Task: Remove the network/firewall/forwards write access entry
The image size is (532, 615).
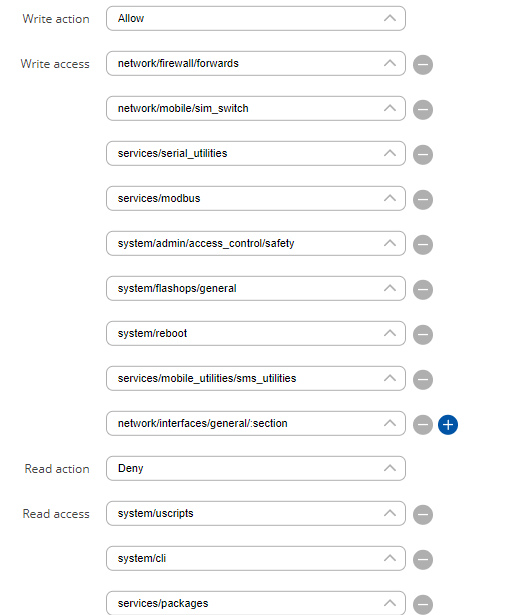Action: pos(423,65)
